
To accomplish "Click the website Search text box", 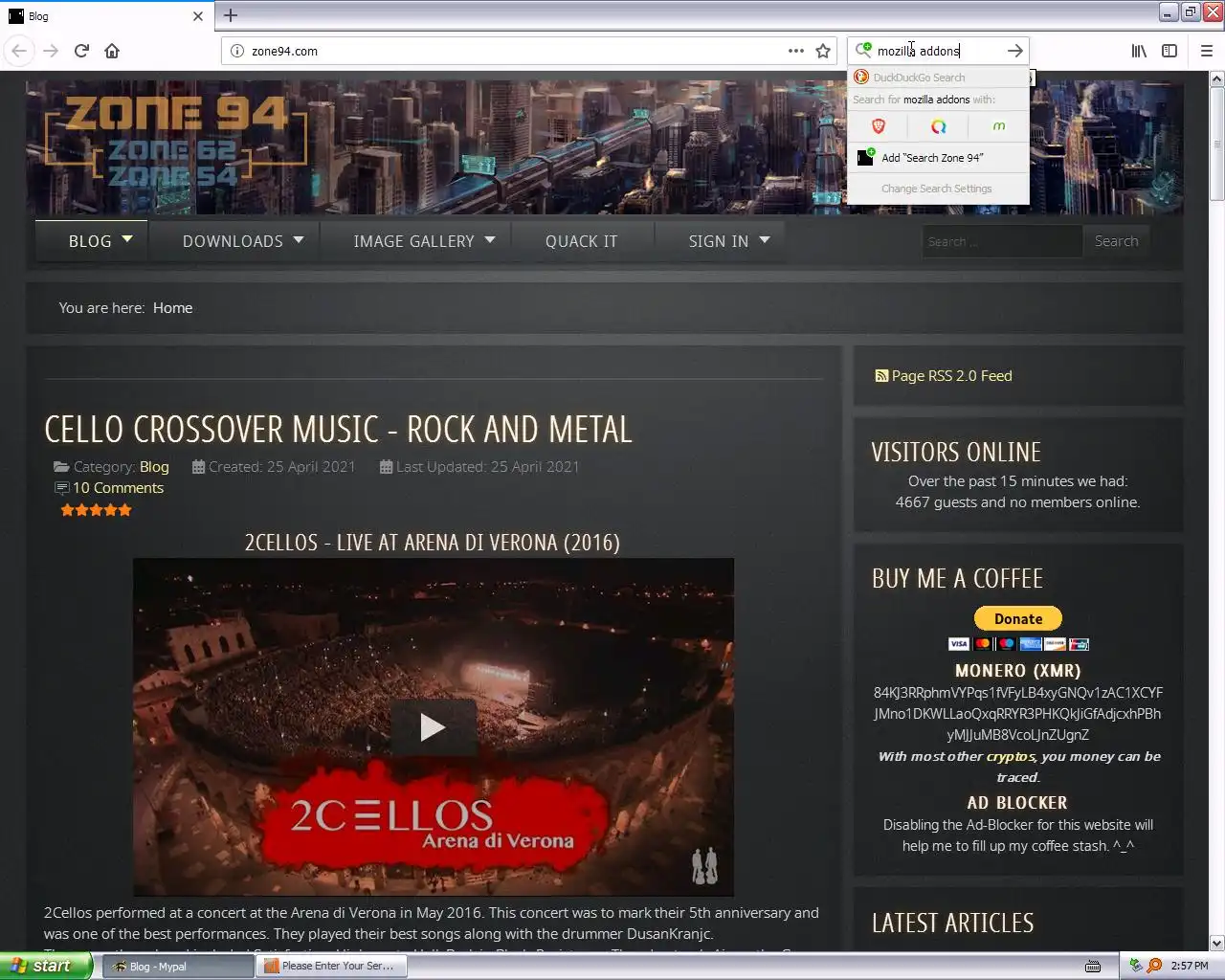I will click(1001, 241).
